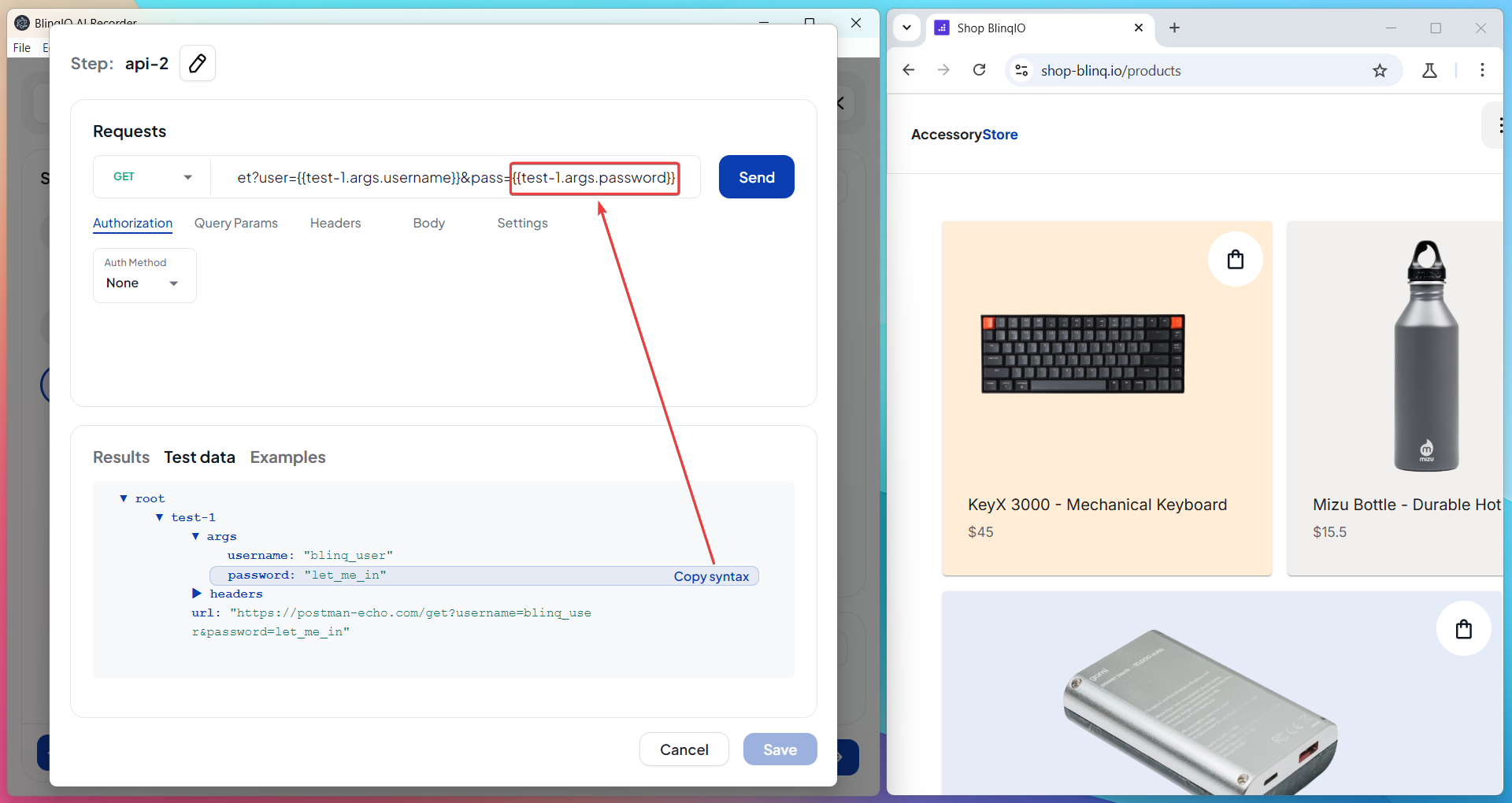Open the AccessoryStore link on the shop page
Viewport: 1512px width, 803px height.
click(x=964, y=135)
